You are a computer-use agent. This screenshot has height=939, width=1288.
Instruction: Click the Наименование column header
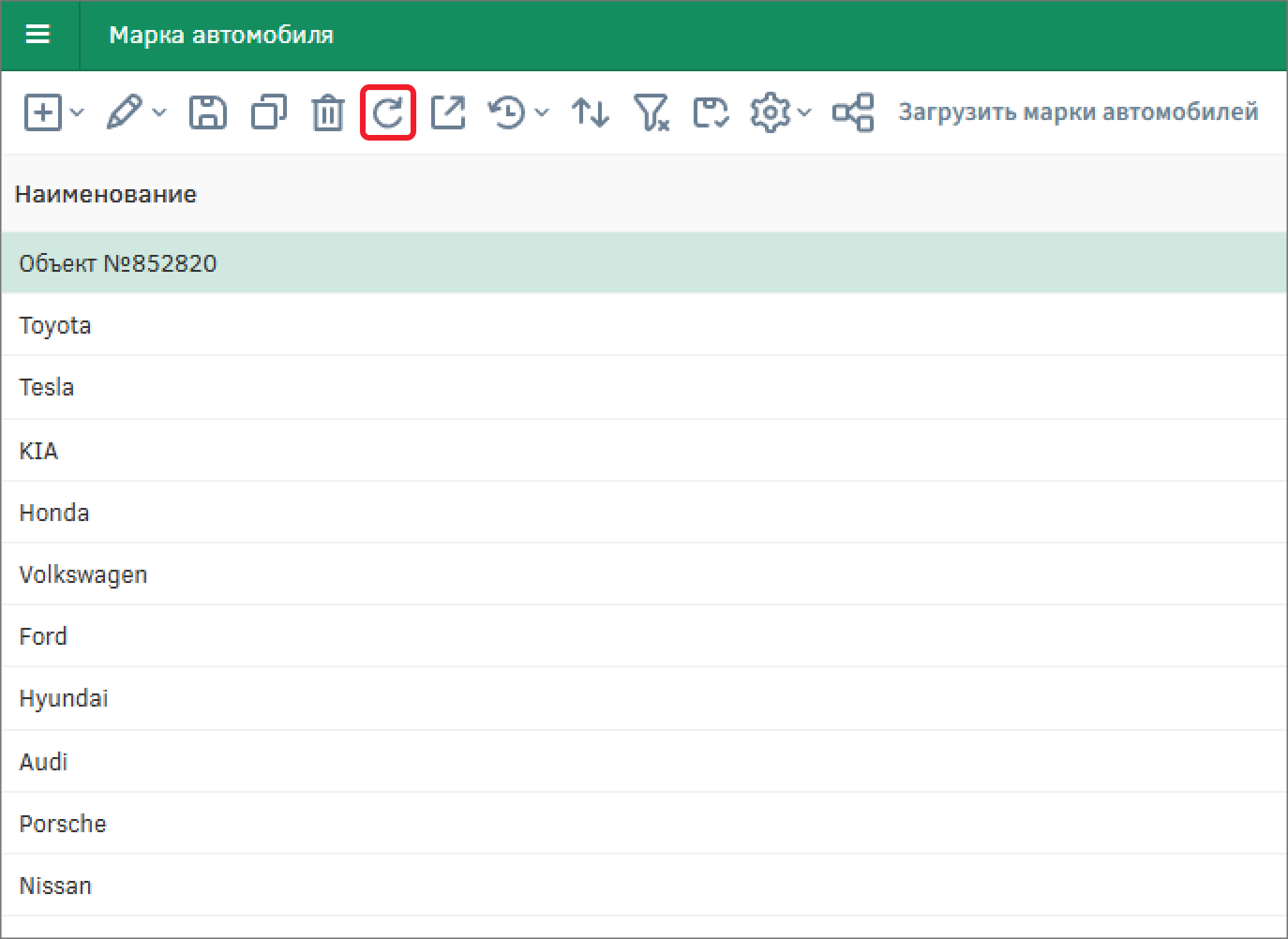(106, 194)
